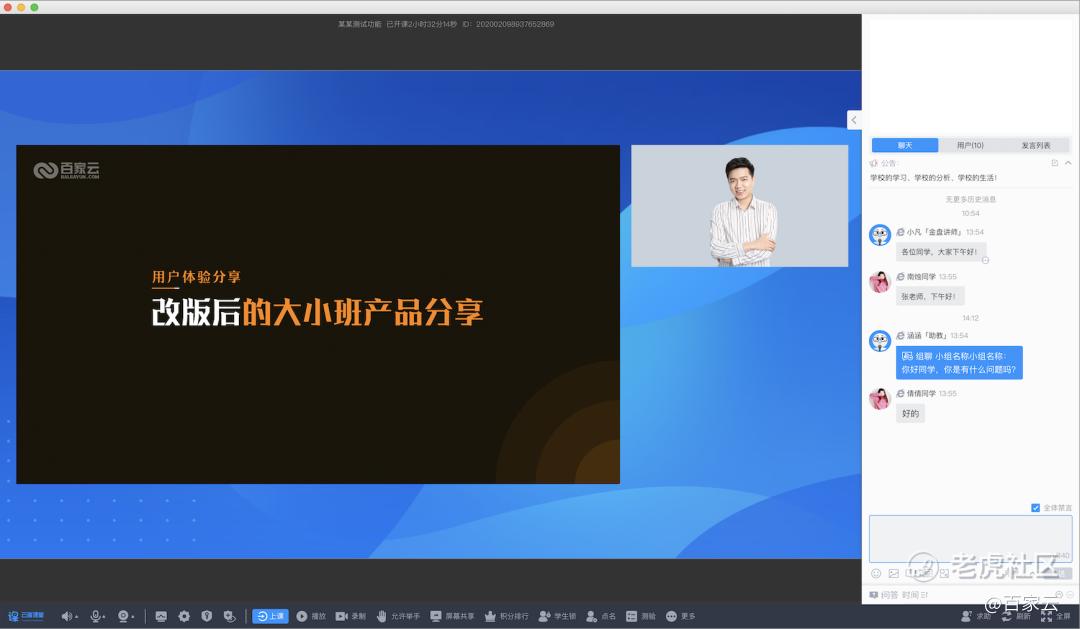Image resolution: width=1080 pixels, height=629 pixels.
Task: Switch to the 发言列表 tab
Action: 1036,145
